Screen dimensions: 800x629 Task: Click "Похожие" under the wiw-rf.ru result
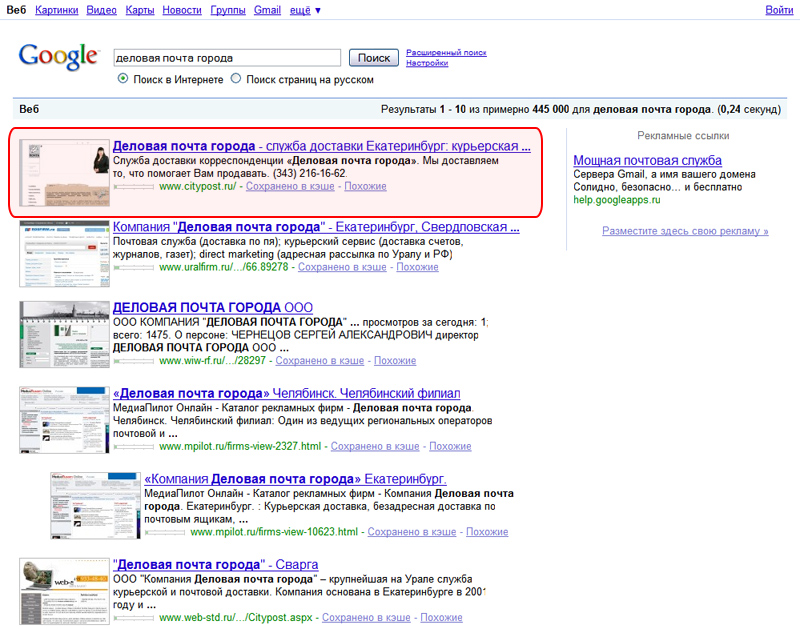[394, 360]
